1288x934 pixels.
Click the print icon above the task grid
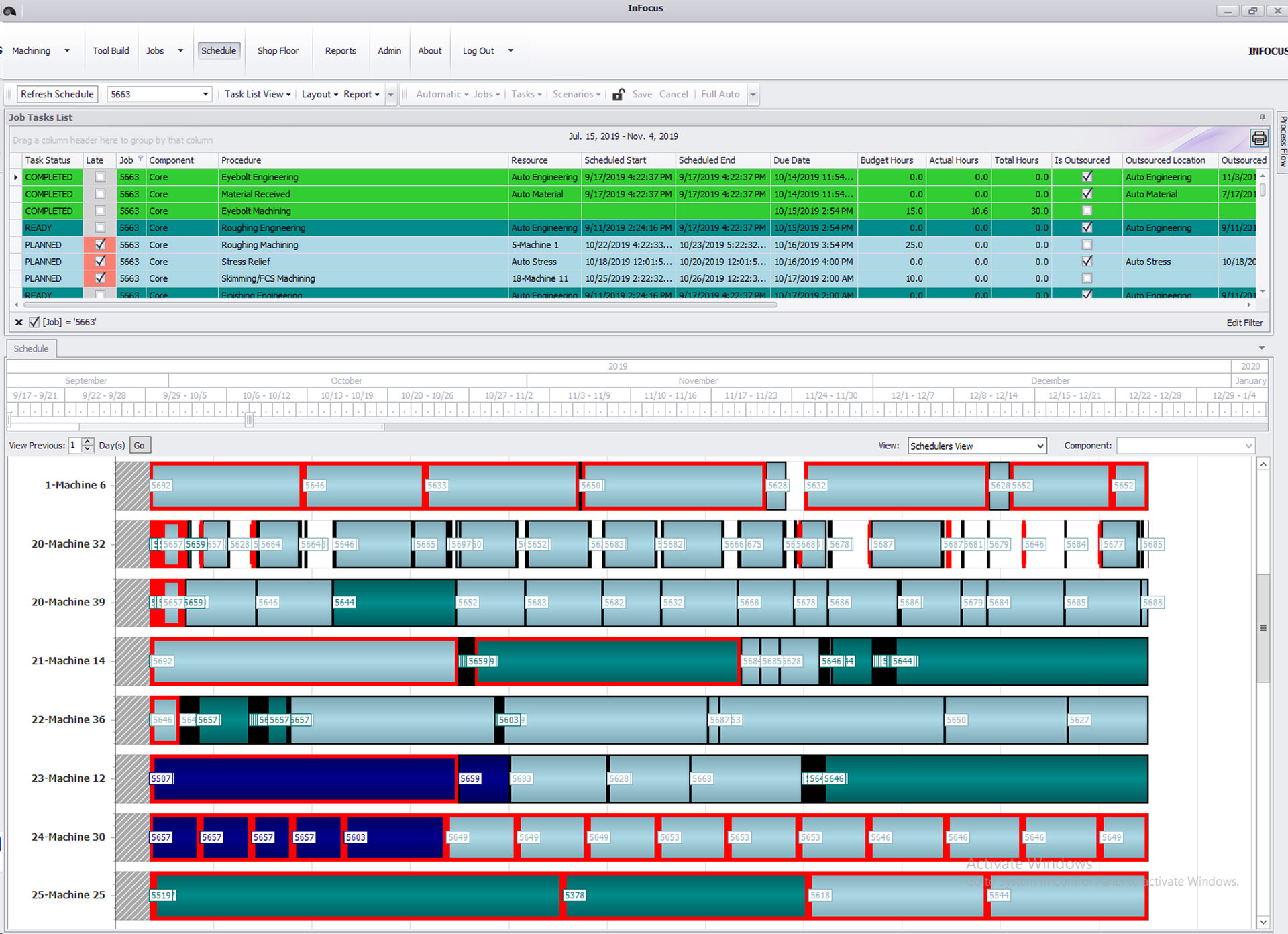(1259, 138)
